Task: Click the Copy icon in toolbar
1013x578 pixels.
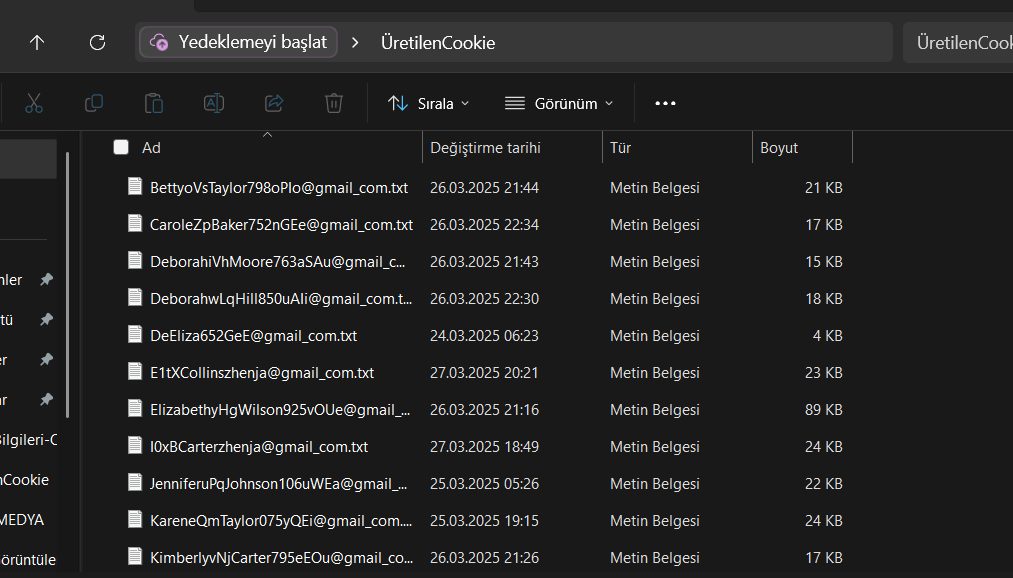Action: [x=94, y=103]
